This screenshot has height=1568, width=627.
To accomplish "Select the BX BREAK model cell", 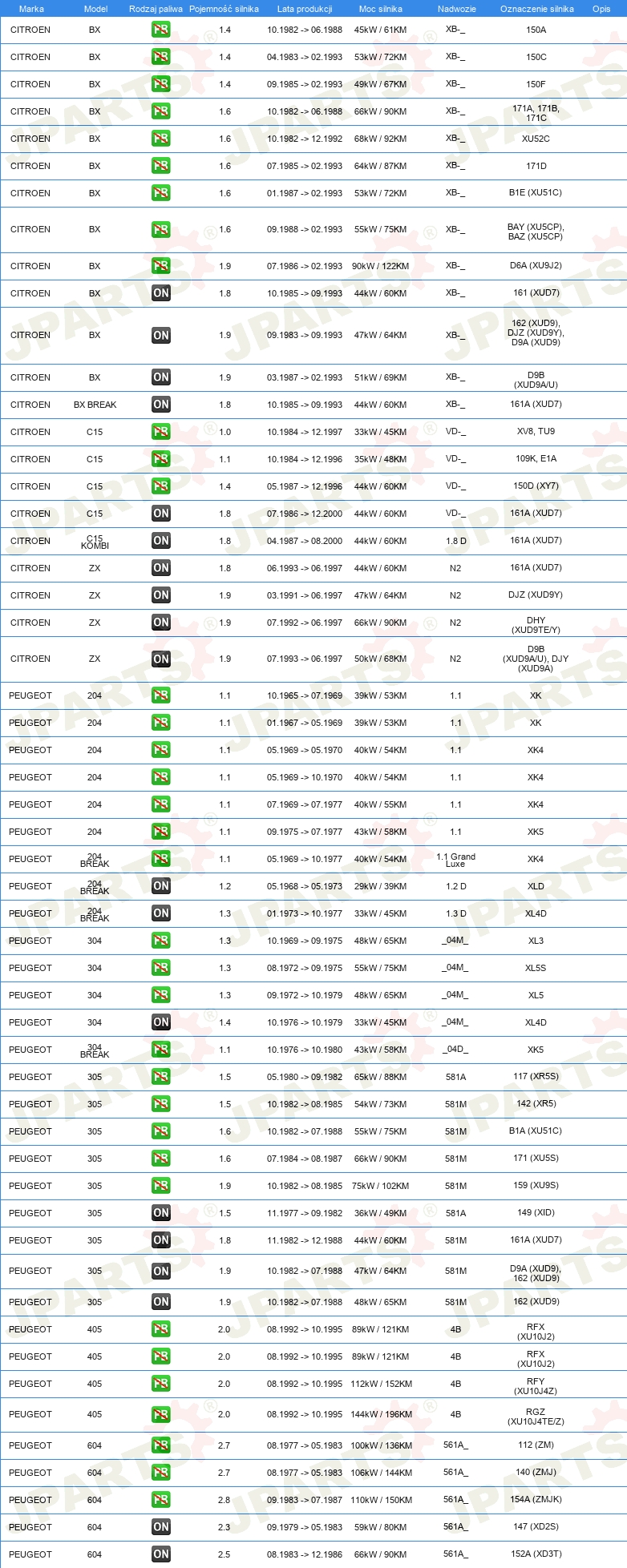I will pos(95,405).
